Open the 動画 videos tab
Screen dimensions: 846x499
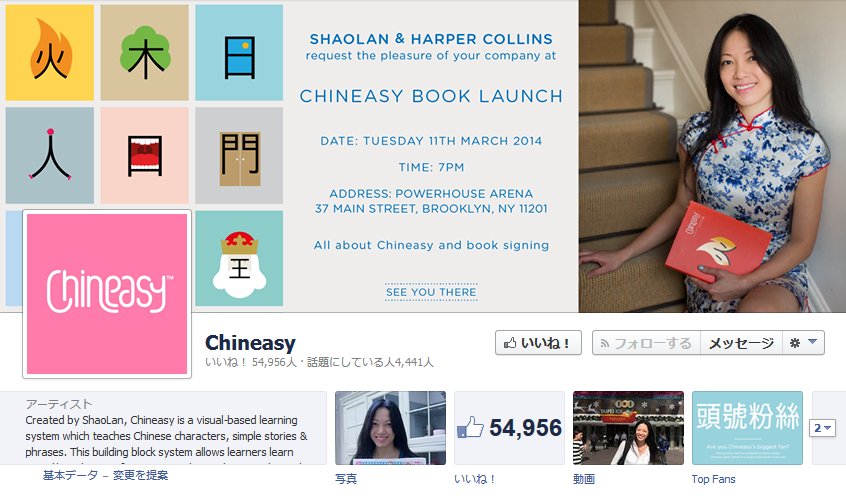(584, 479)
